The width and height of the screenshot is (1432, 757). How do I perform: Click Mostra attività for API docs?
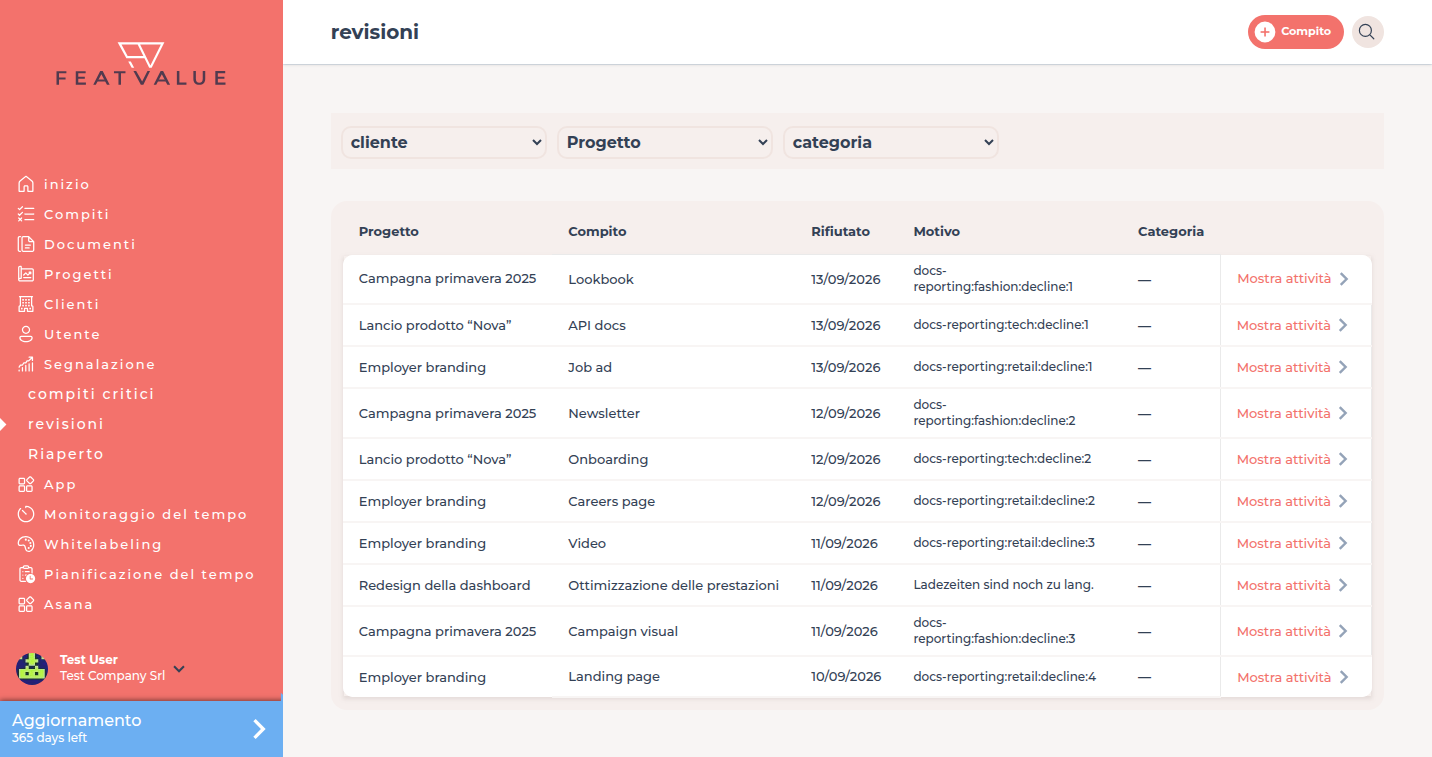(1284, 325)
